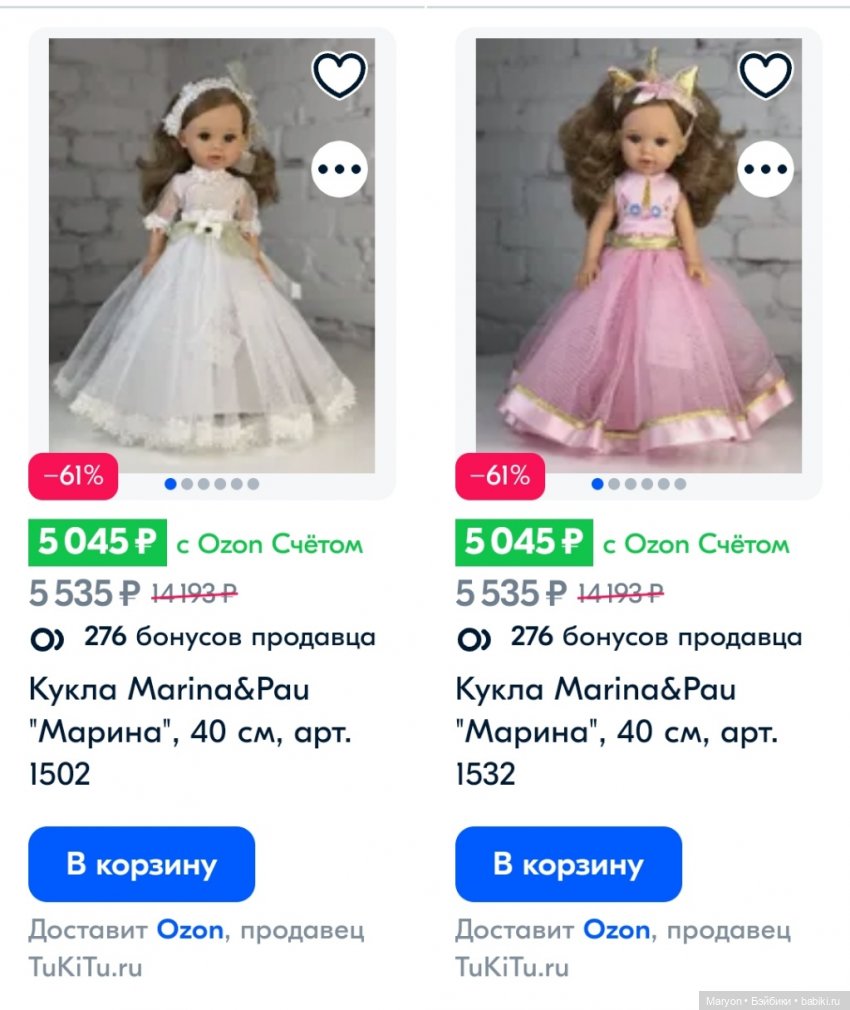Screen dimensions: 850x1010
Task: Select second image dot on pink doll carousel
Action: (614, 484)
